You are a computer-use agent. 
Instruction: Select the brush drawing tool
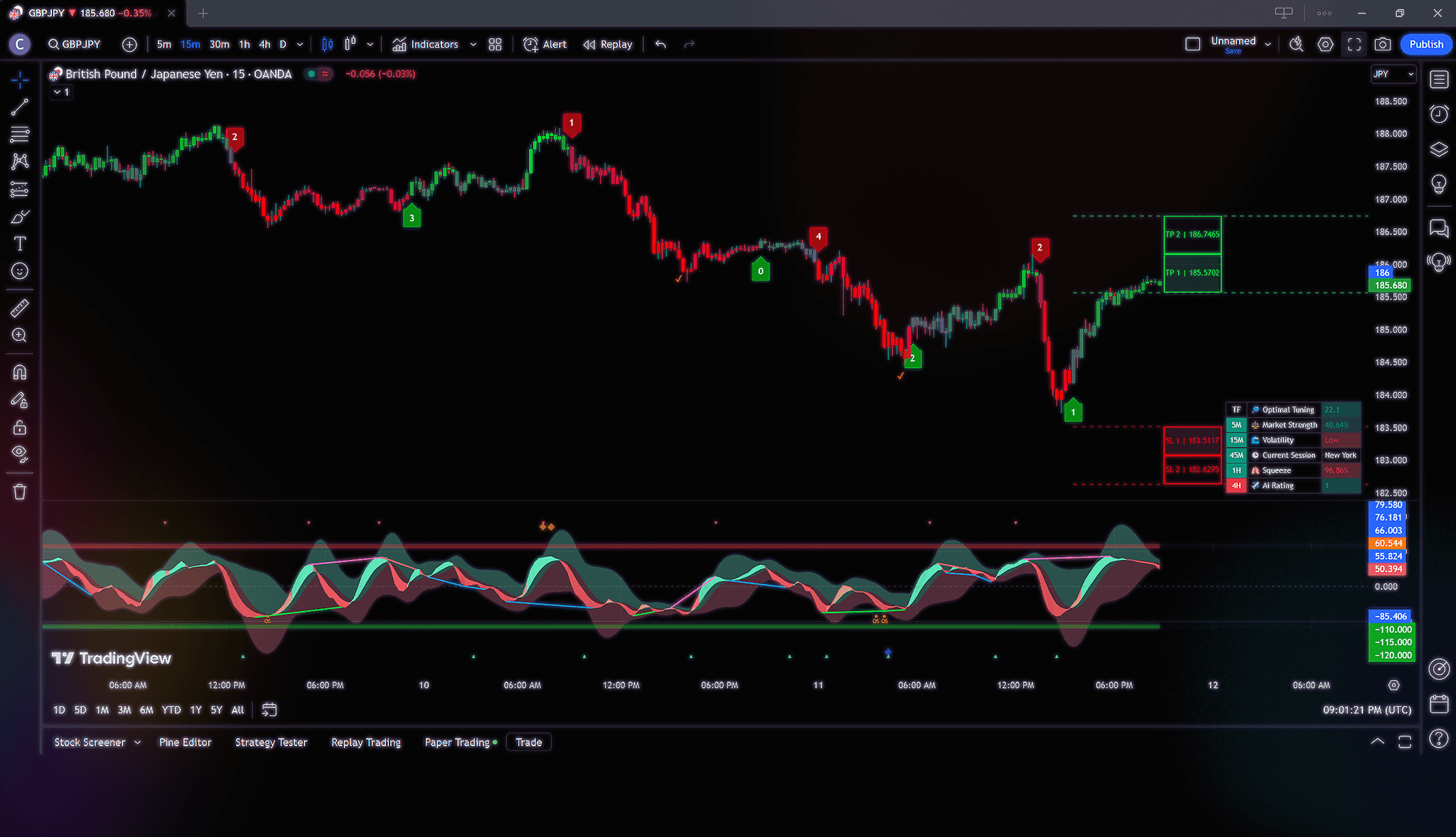pos(20,217)
